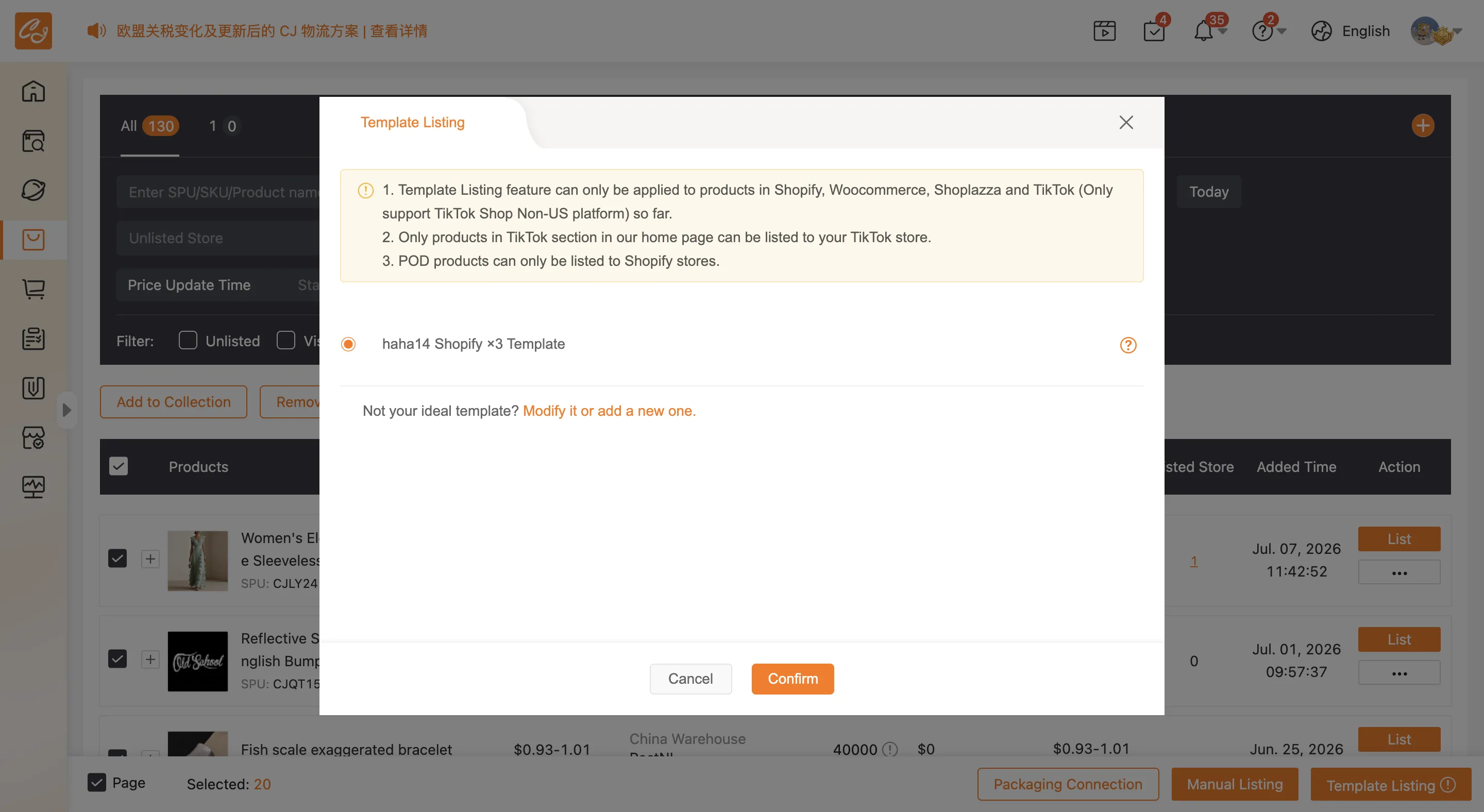
Task: Click the listed store count link 1
Action: pos(1194,561)
